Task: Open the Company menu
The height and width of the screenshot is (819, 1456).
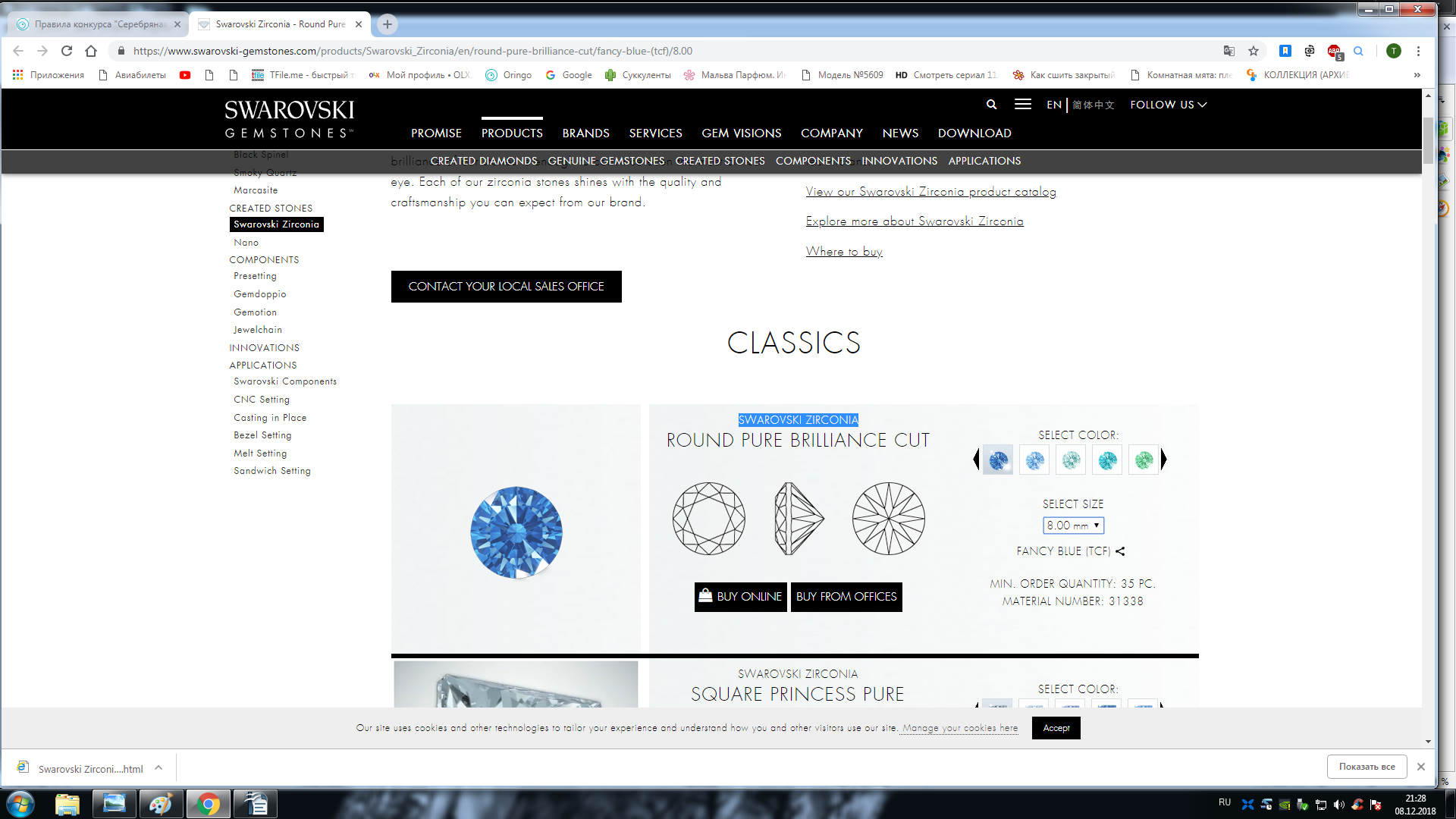Action: pyautogui.click(x=832, y=133)
